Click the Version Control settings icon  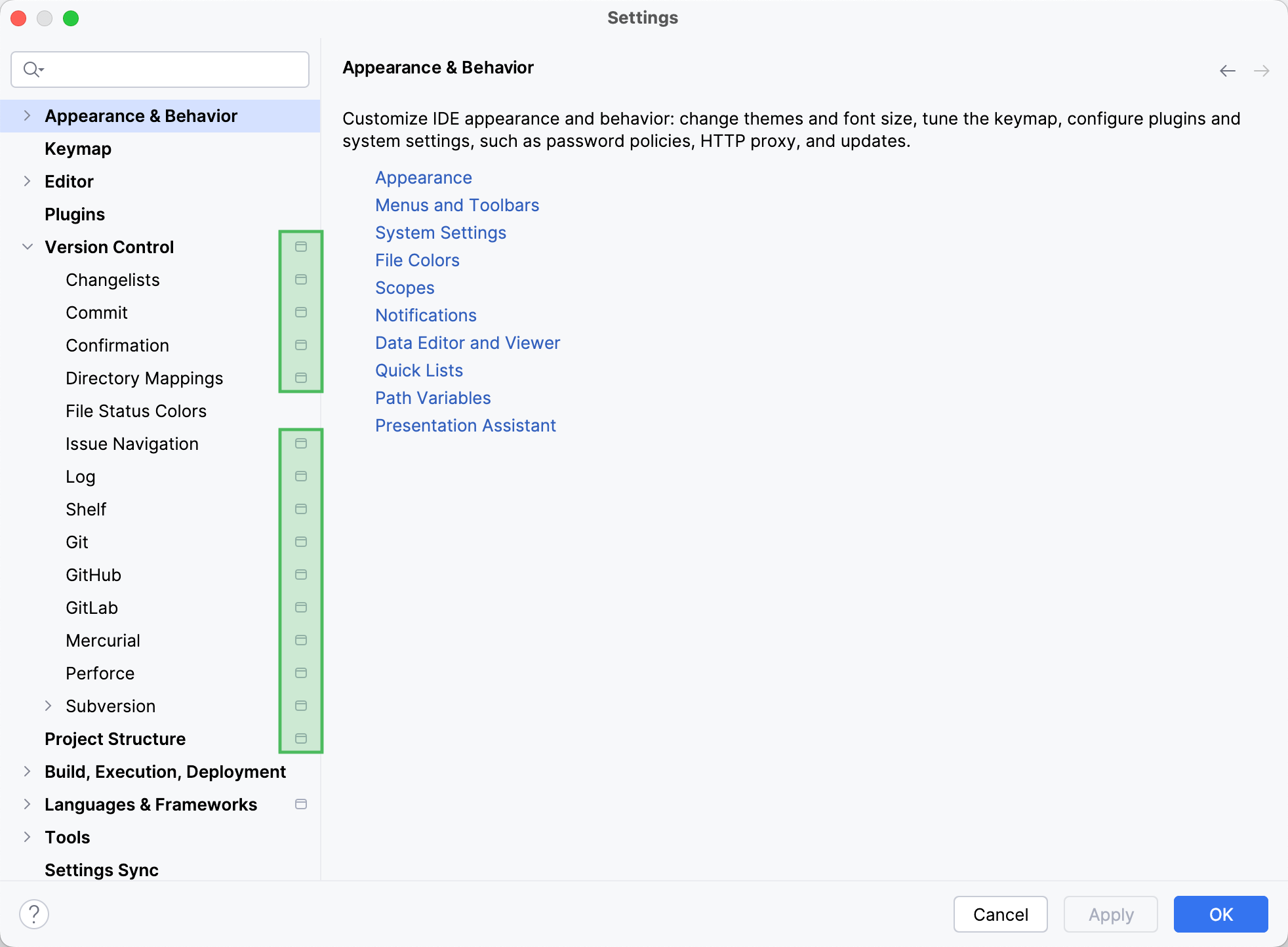point(301,246)
